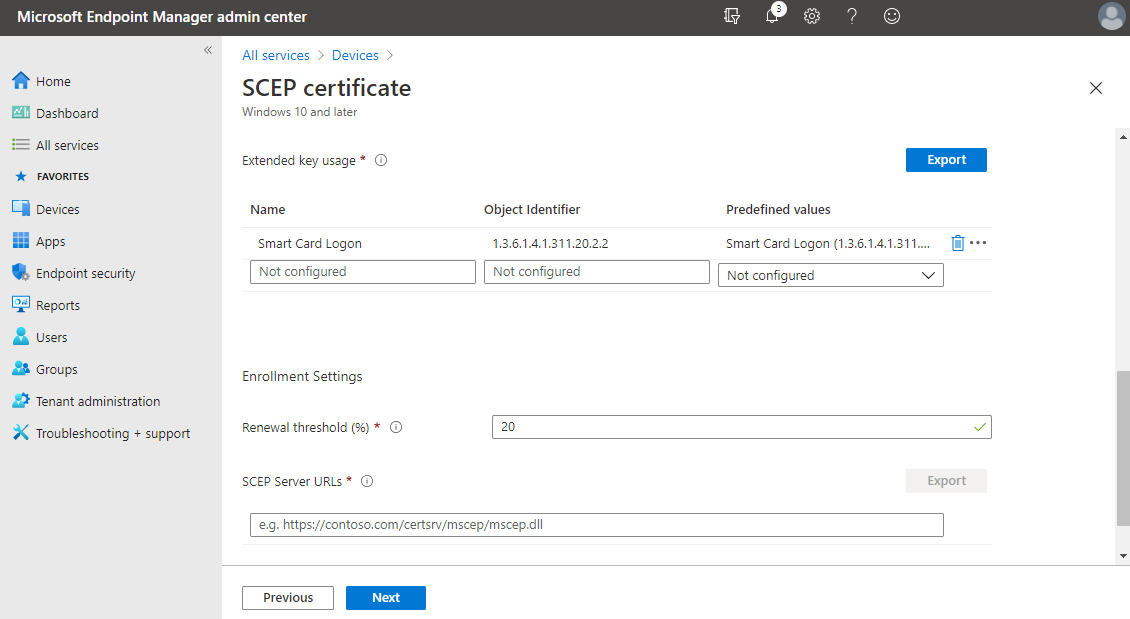Open more options ellipsis for Smart Card Logon
Screen dimensions: 1130x619
point(978,243)
